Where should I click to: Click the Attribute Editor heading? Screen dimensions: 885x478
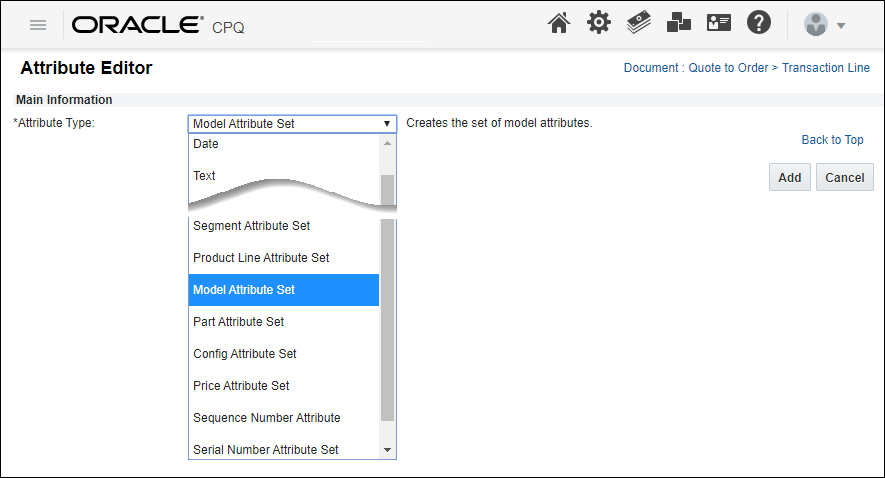click(86, 68)
